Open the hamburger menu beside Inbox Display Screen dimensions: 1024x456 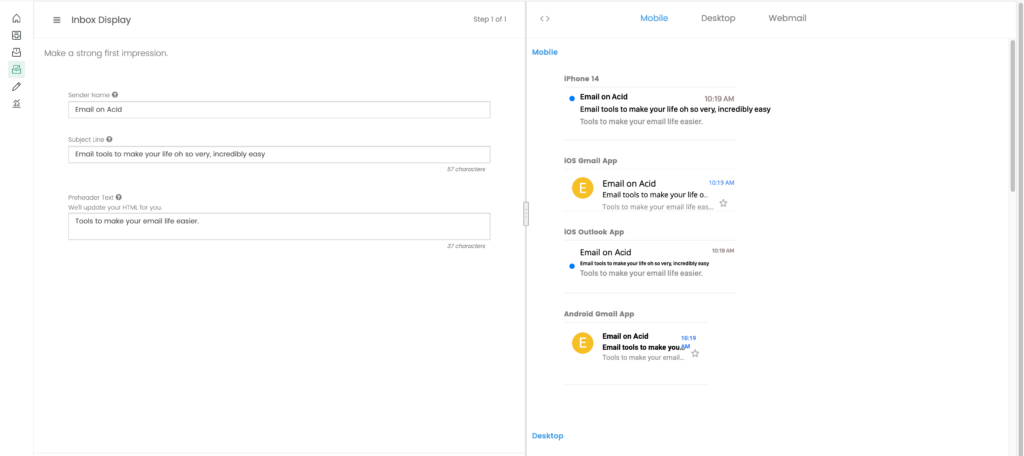coord(57,20)
